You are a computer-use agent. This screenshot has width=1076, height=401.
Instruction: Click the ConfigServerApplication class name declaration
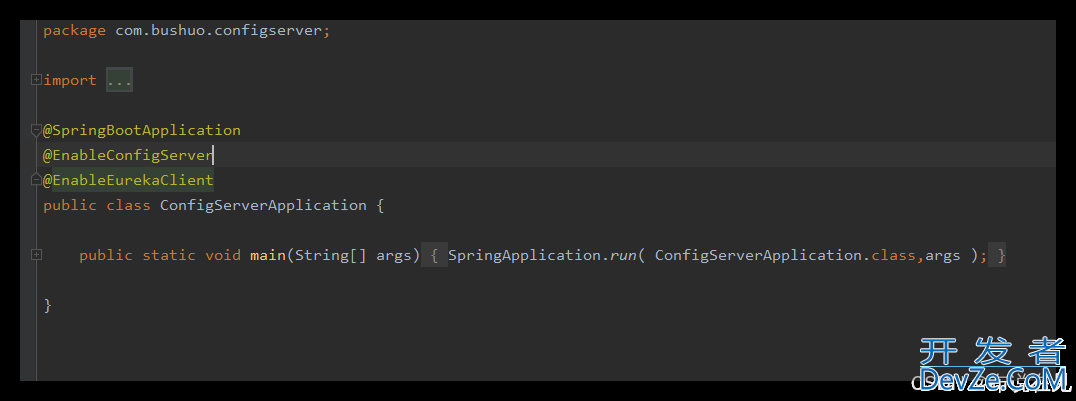pyautogui.click(x=264, y=205)
